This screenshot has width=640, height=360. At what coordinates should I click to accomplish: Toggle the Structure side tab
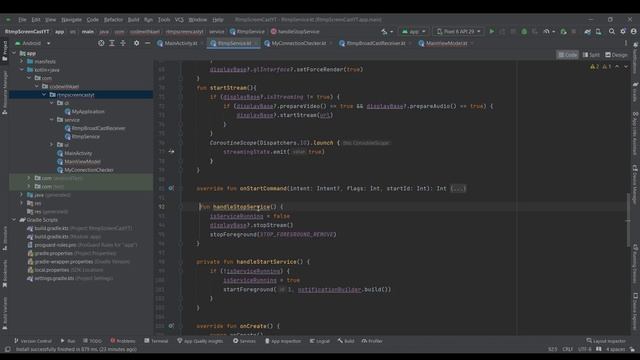[x=4, y=239]
